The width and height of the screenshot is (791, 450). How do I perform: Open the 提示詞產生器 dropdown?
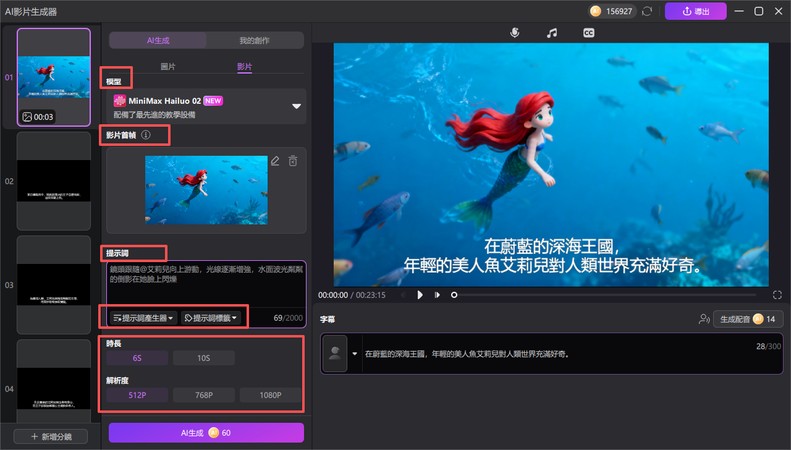click(x=142, y=318)
